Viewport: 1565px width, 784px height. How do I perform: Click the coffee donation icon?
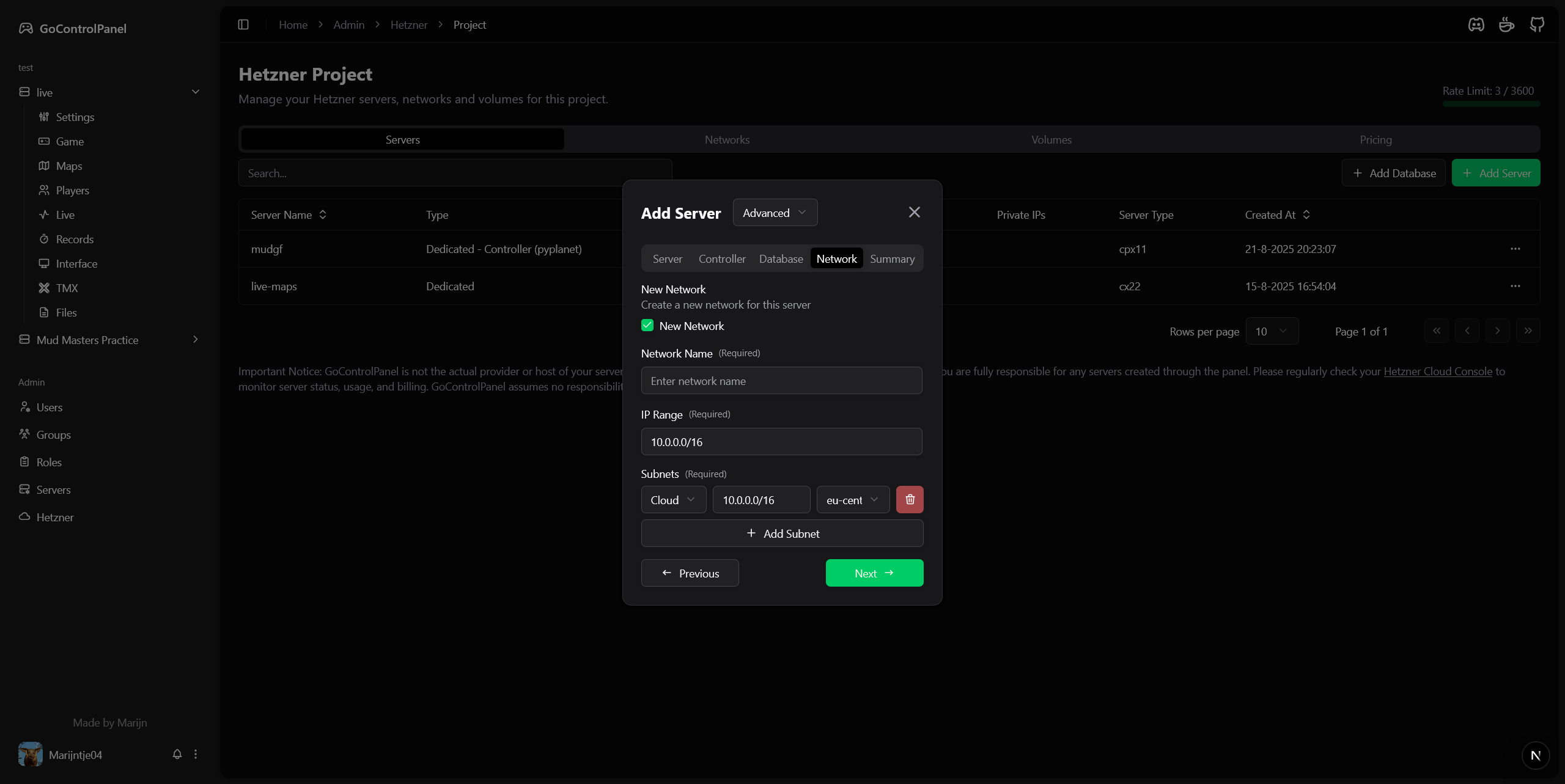1506,24
